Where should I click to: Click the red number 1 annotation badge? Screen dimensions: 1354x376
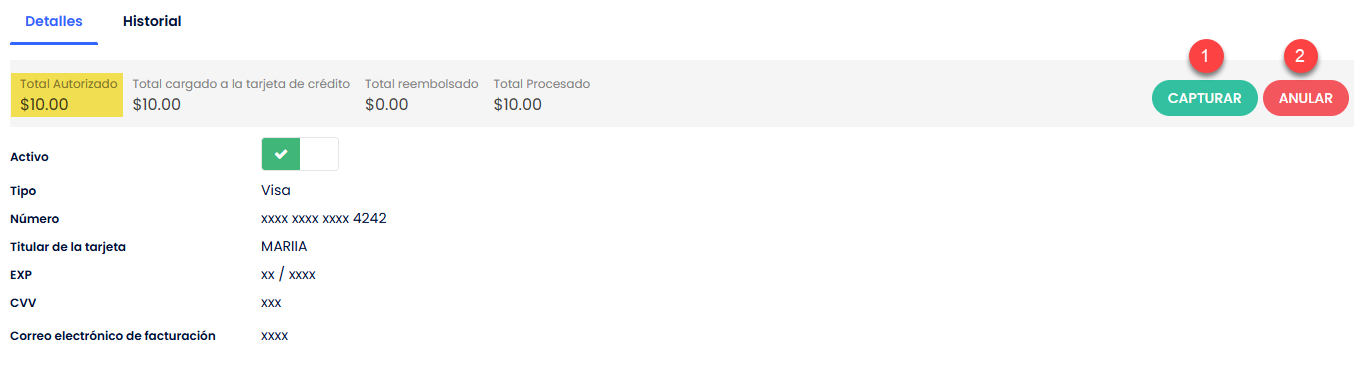coord(1206,56)
